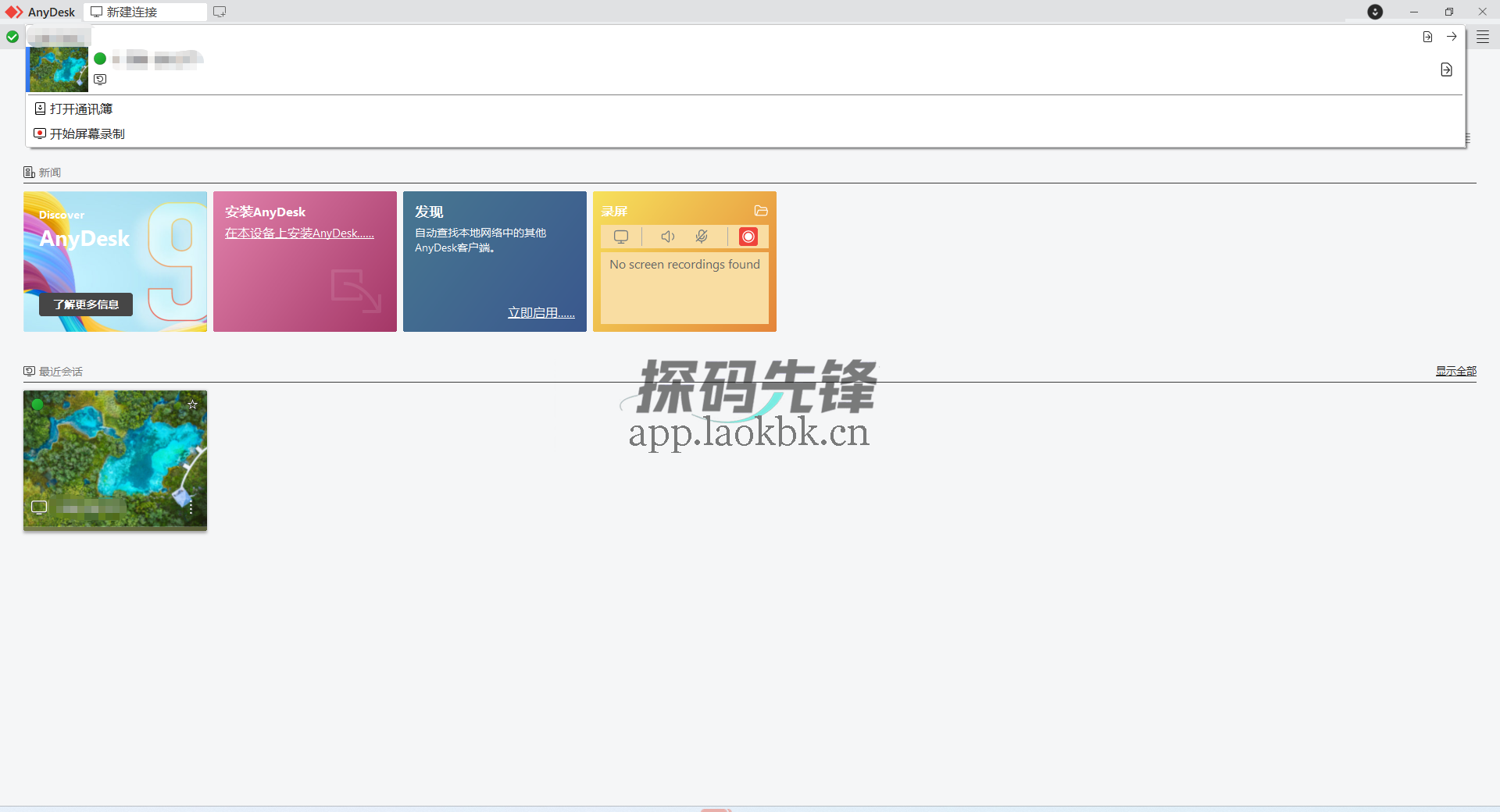Open the three-dot menu on the session tile
Viewport: 1500px width, 812px height.
(190, 508)
